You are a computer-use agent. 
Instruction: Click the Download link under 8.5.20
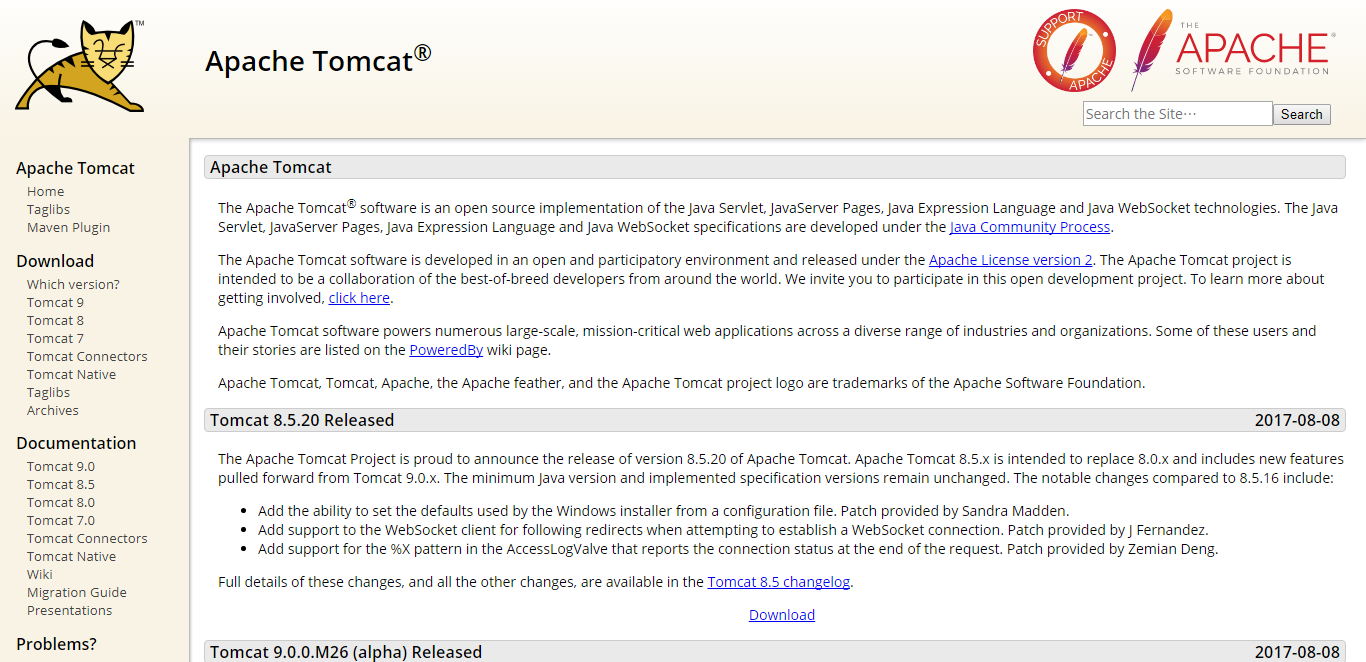tap(782, 615)
